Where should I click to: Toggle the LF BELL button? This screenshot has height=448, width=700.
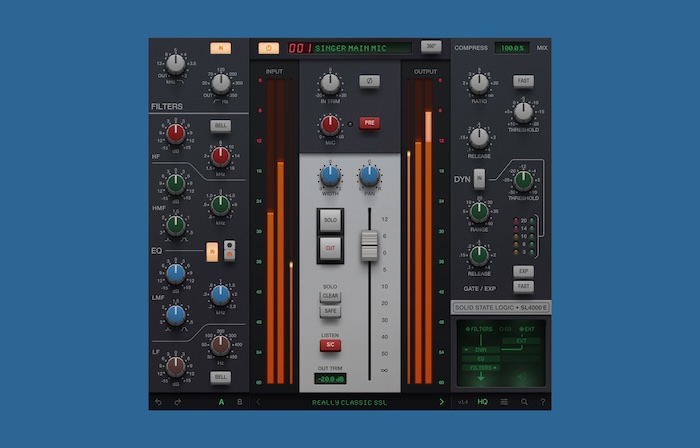tap(221, 377)
